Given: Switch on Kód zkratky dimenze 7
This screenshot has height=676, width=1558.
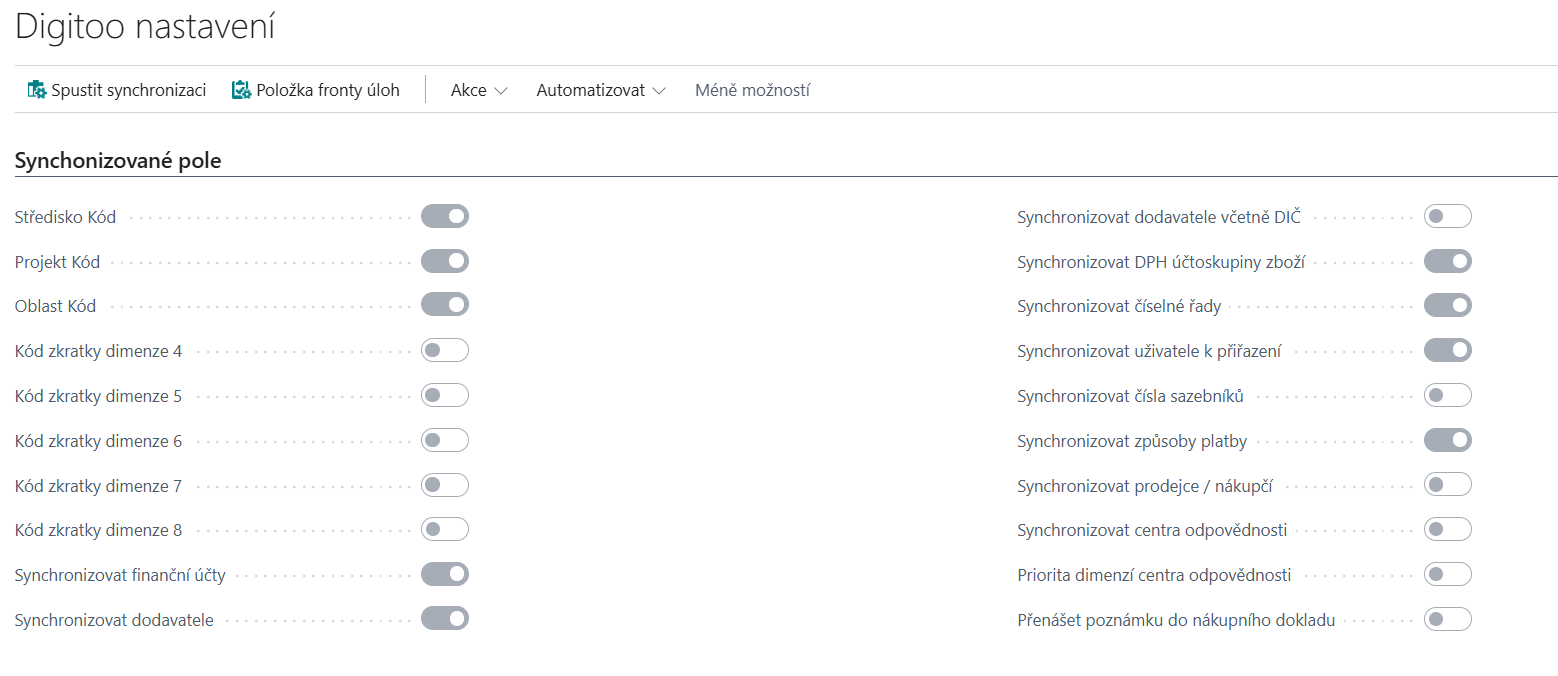Looking at the screenshot, I should [x=445, y=485].
